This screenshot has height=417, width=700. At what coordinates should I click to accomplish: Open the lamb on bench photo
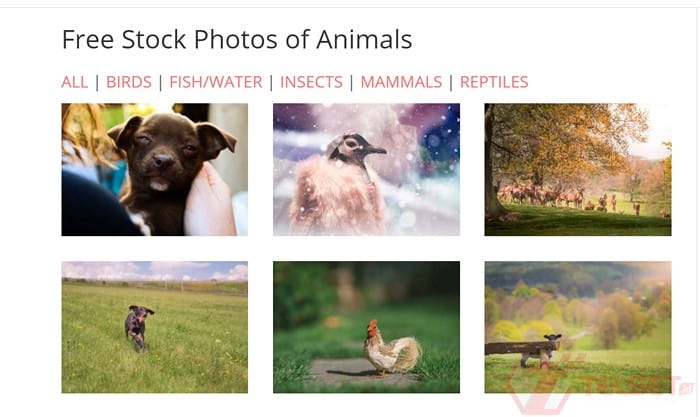(577, 327)
